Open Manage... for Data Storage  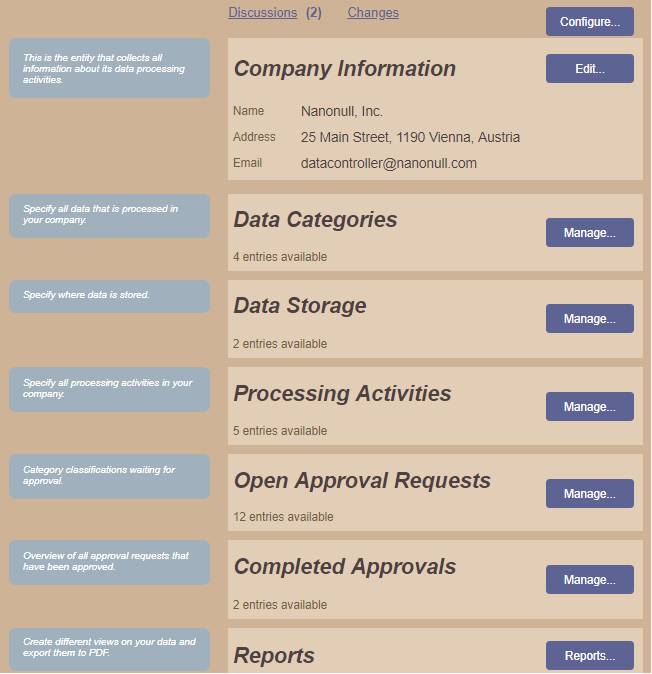click(590, 319)
